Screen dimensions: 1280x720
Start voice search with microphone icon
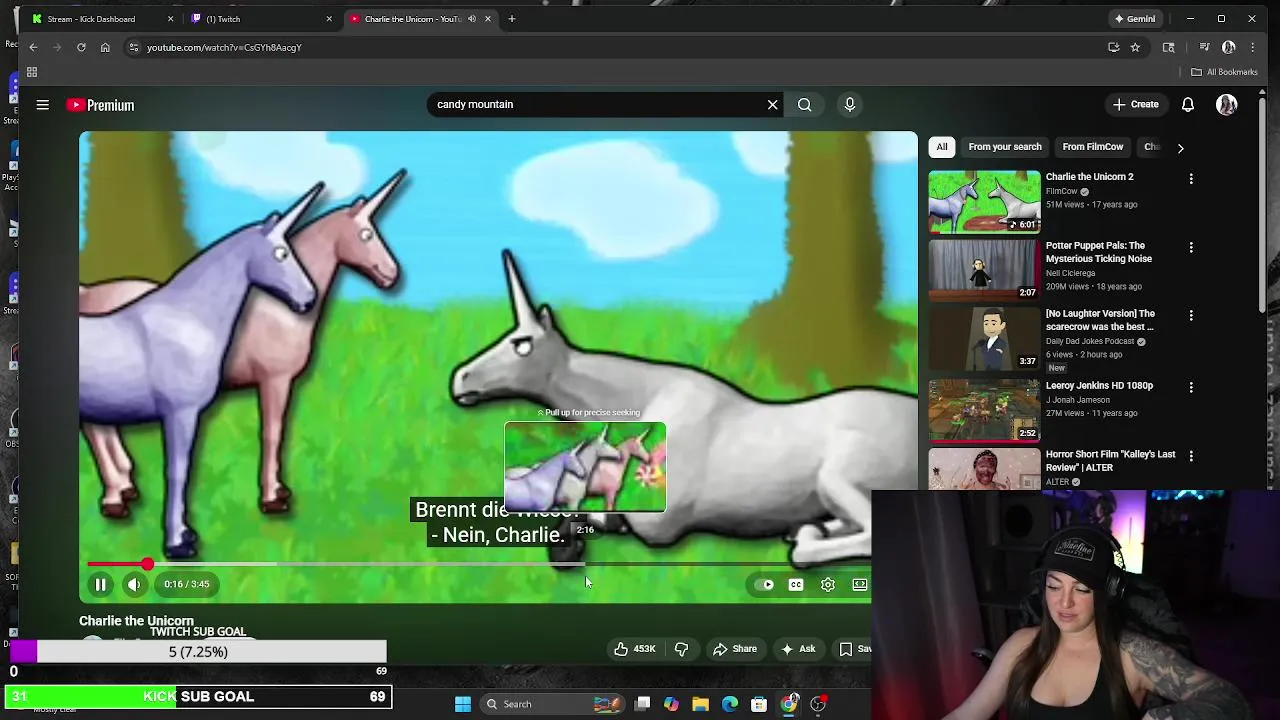pyautogui.click(x=850, y=104)
